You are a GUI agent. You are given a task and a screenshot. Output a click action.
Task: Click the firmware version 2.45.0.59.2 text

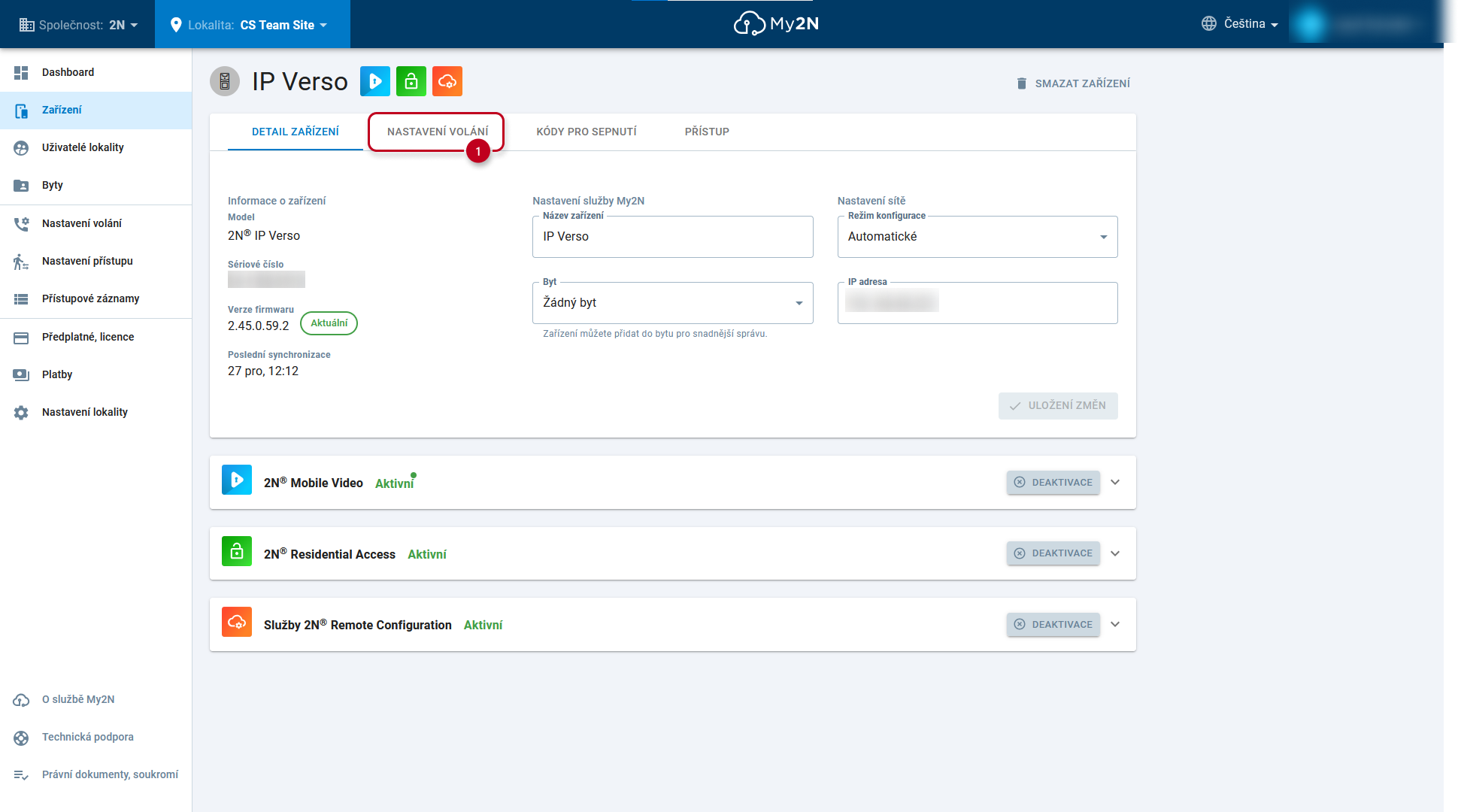coord(259,326)
